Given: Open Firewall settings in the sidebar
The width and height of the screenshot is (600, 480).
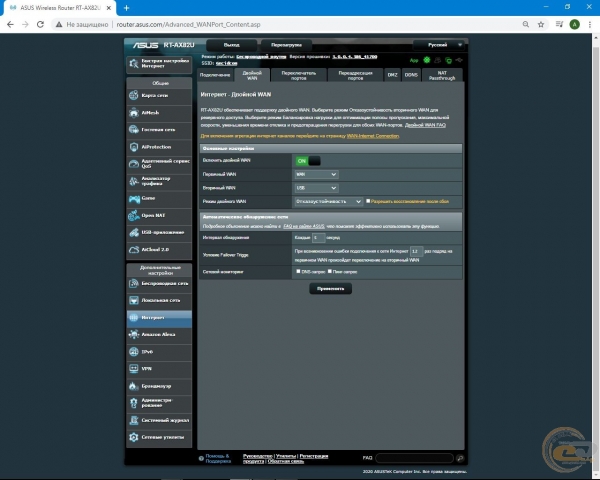Looking at the screenshot, I should tap(159, 386).
